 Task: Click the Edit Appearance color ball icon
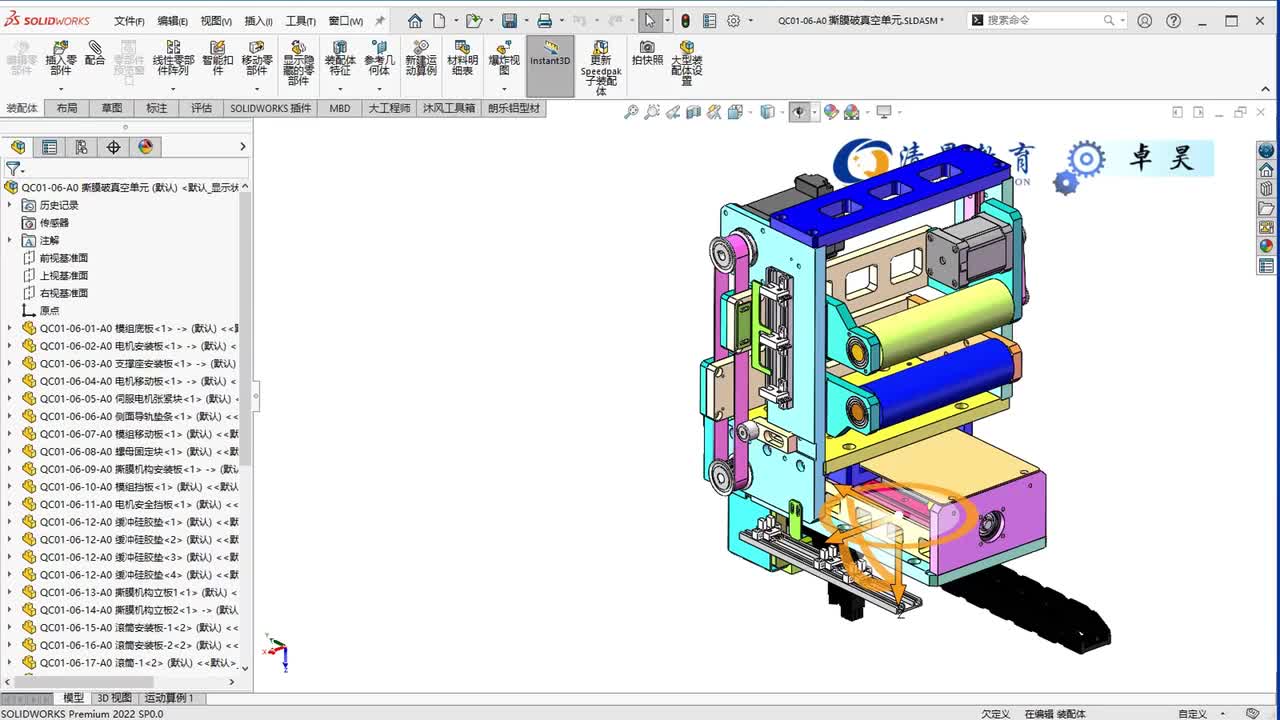point(831,113)
